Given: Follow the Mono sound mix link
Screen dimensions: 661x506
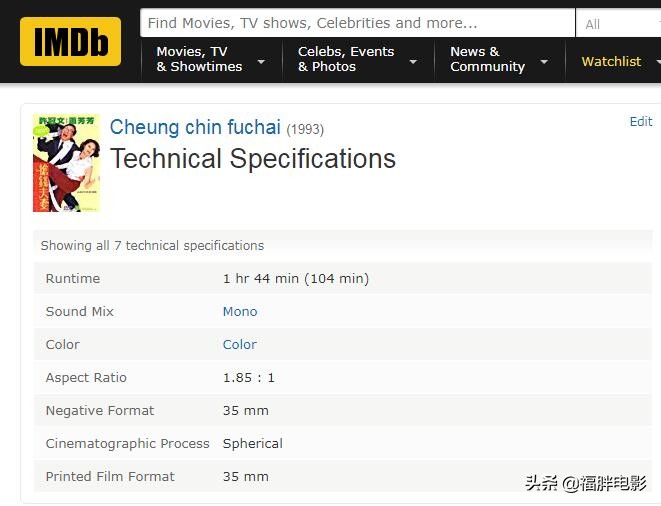Looking at the screenshot, I should [x=240, y=311].
